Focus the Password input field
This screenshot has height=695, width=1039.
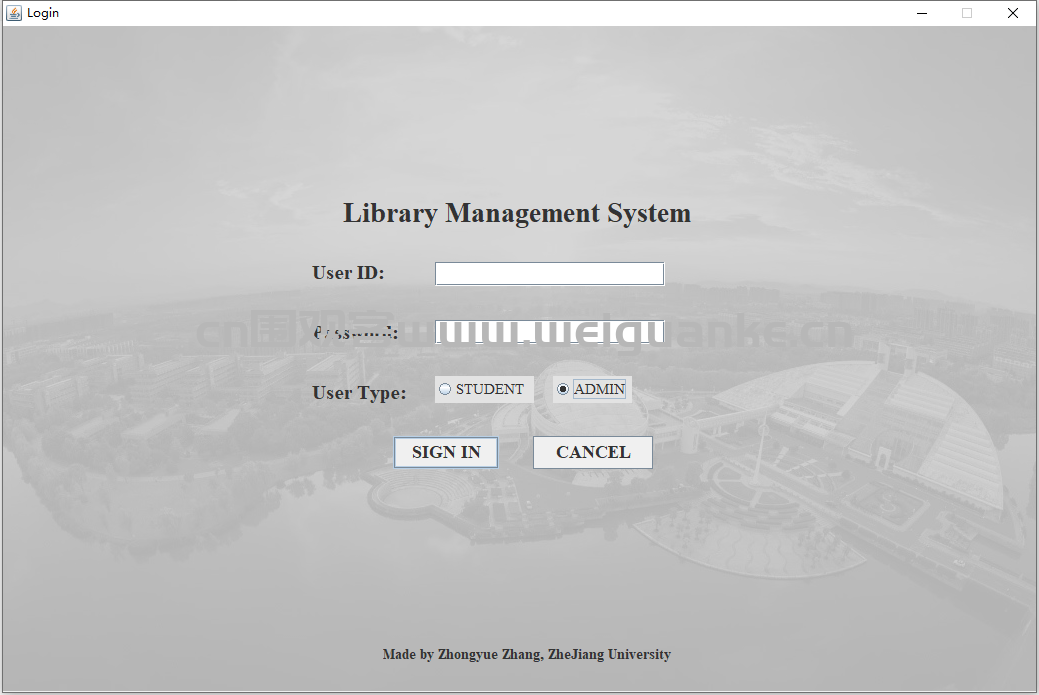549,331
